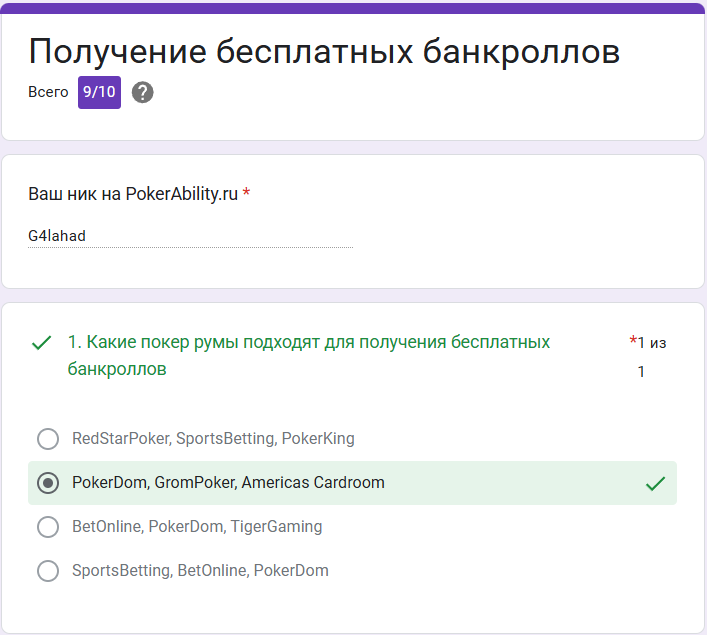Click the Ваш ник на PokerAbility.ru label
The width and height of the screenshot is (707, 635).
coord(133,194)
